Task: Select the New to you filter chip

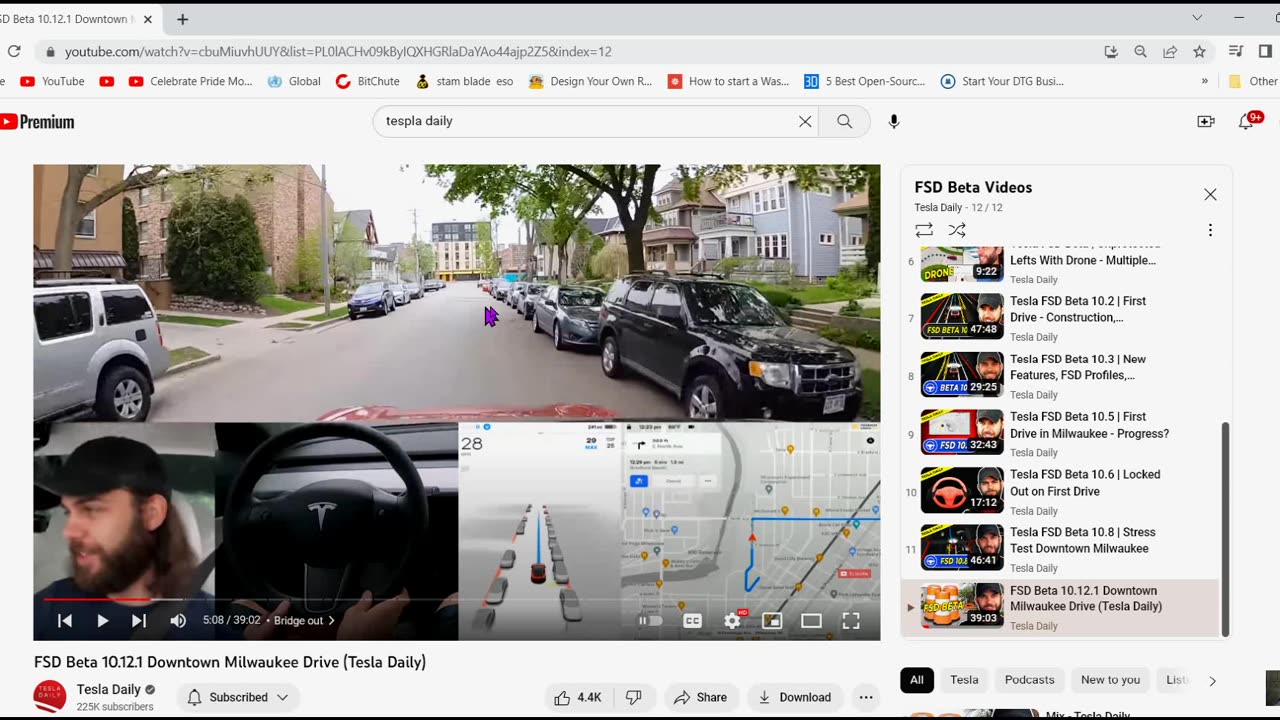Action: click(x=1110, y=680)
